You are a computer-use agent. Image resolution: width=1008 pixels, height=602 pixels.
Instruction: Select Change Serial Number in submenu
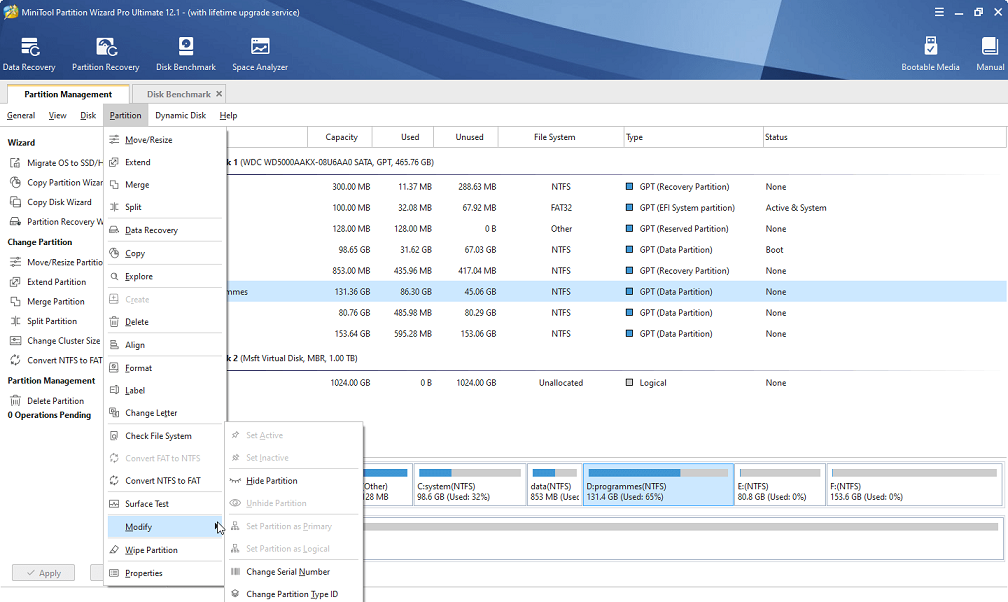click(x=294, y=572)
